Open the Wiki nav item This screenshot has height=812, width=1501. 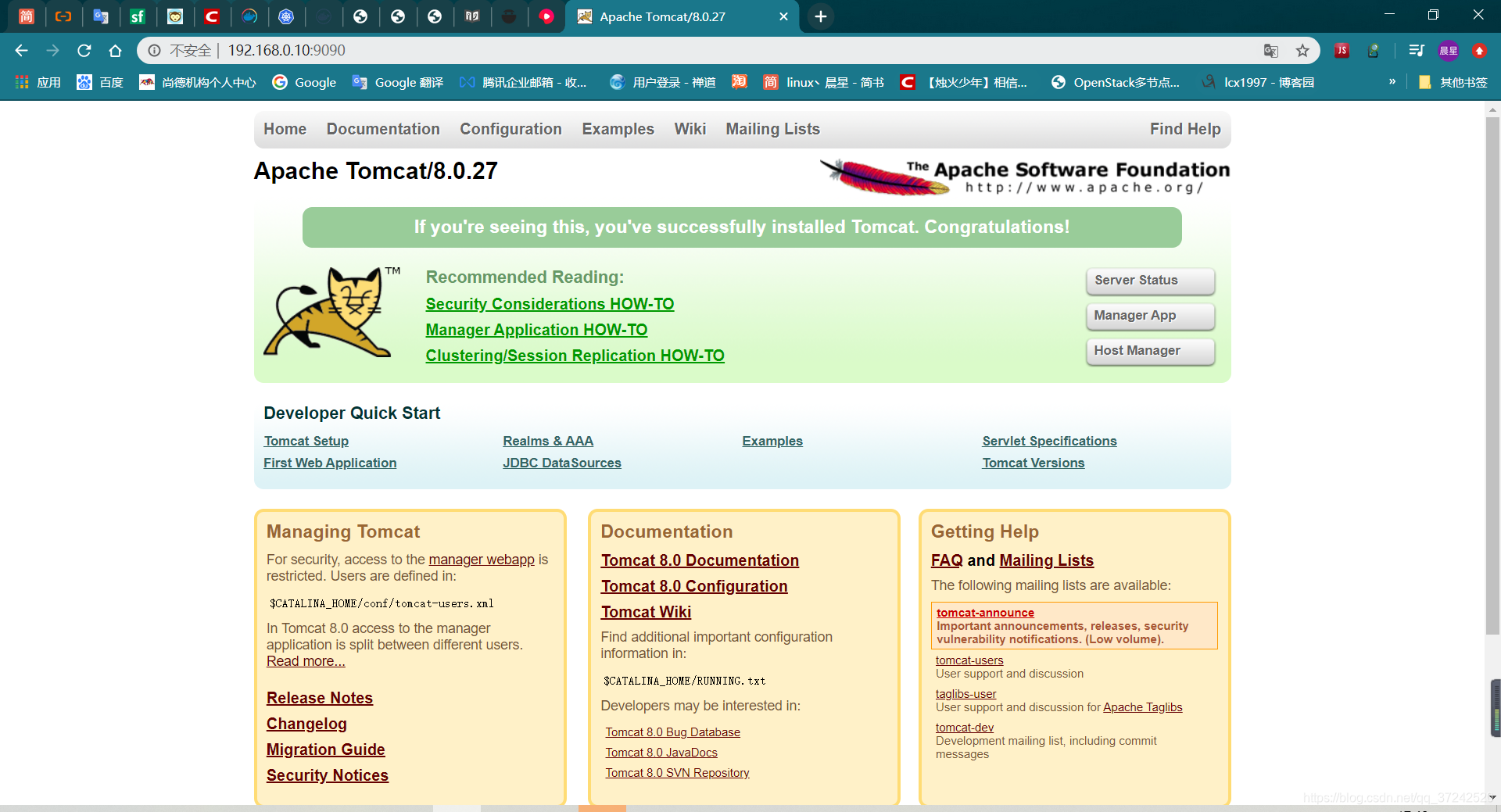[690, 129]
